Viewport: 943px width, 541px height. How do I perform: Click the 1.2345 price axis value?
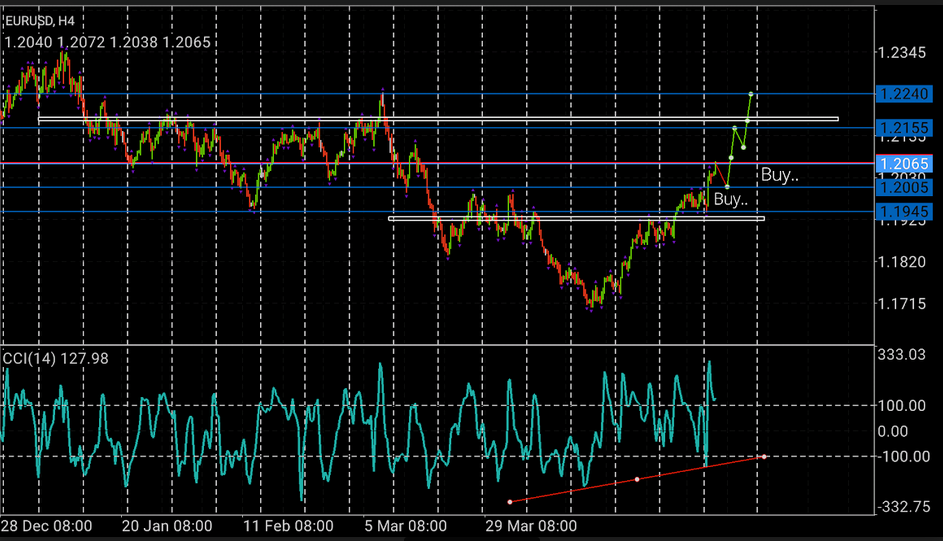pos(904,53)
